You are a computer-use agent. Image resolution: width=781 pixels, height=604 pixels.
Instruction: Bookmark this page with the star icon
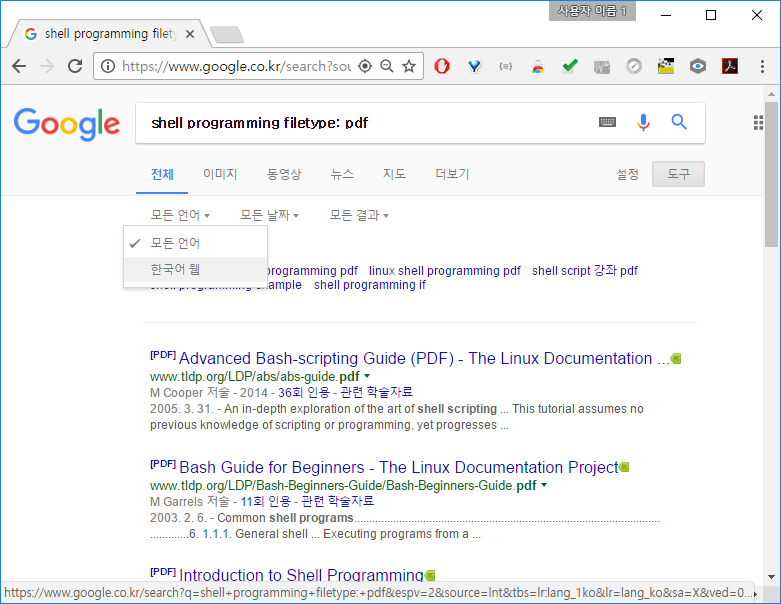click(409, 66)
